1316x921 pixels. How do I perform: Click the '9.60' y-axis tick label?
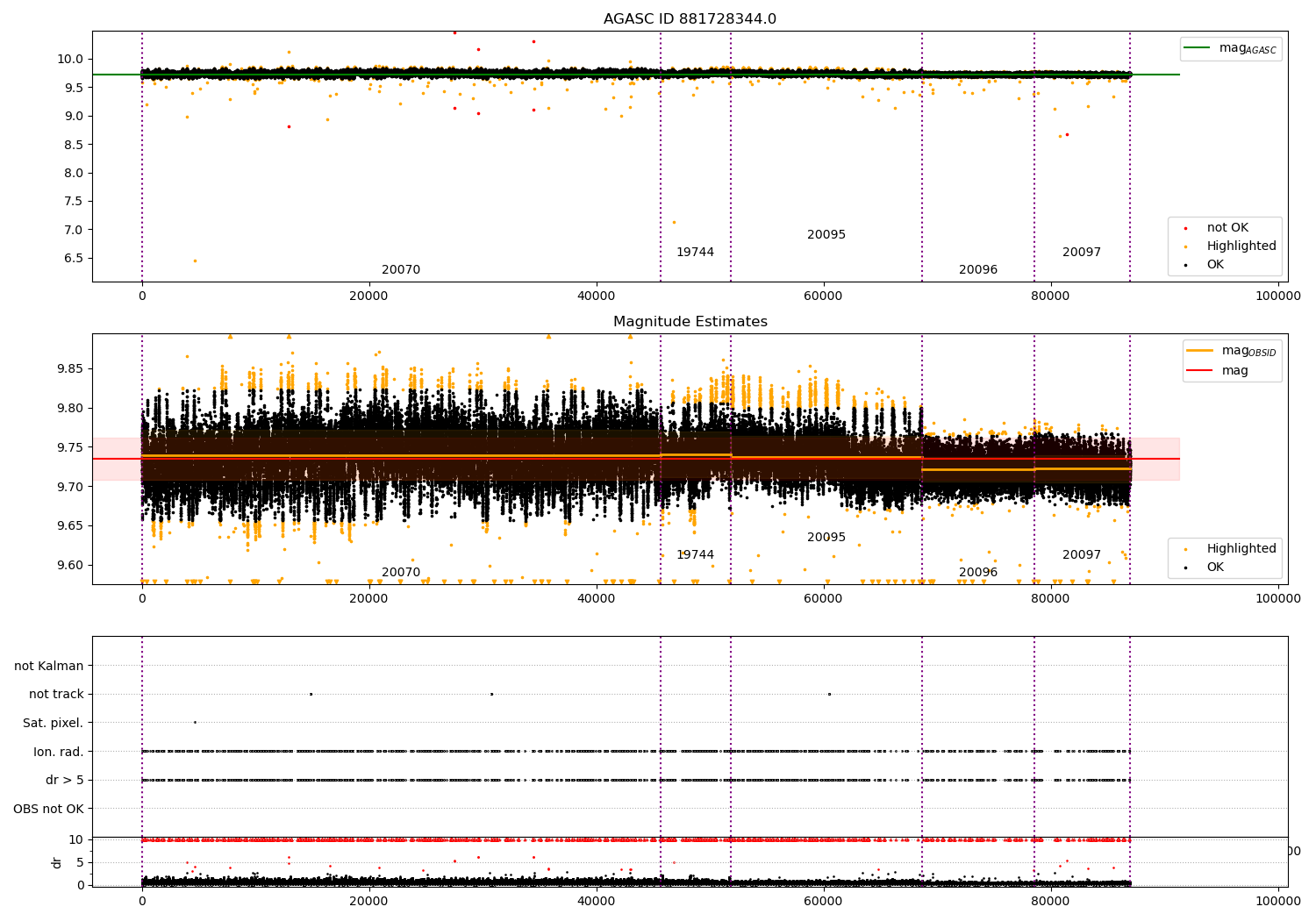(x=70, y=566)
